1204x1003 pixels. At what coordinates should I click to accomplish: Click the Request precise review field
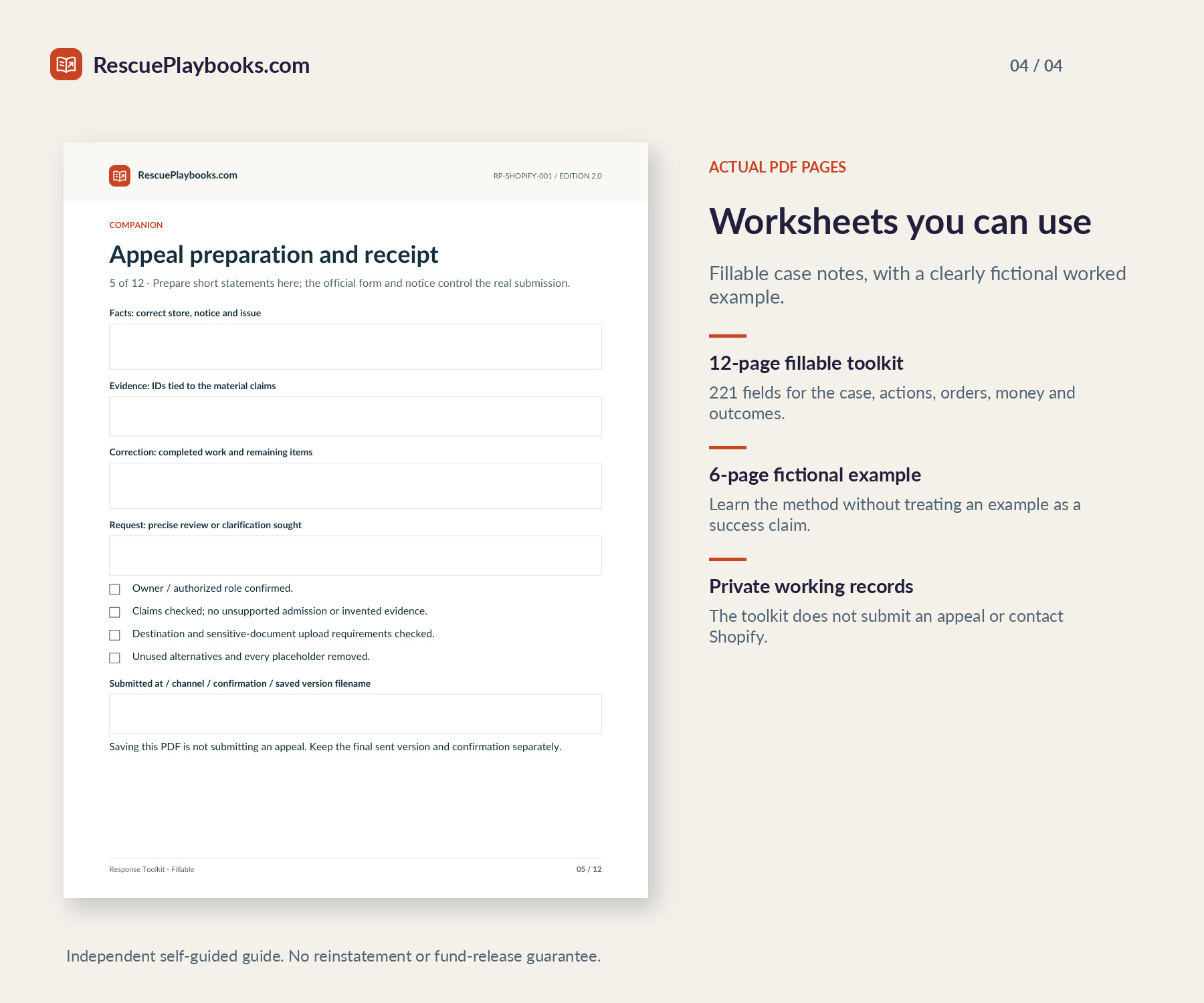[x=355, y=555]
